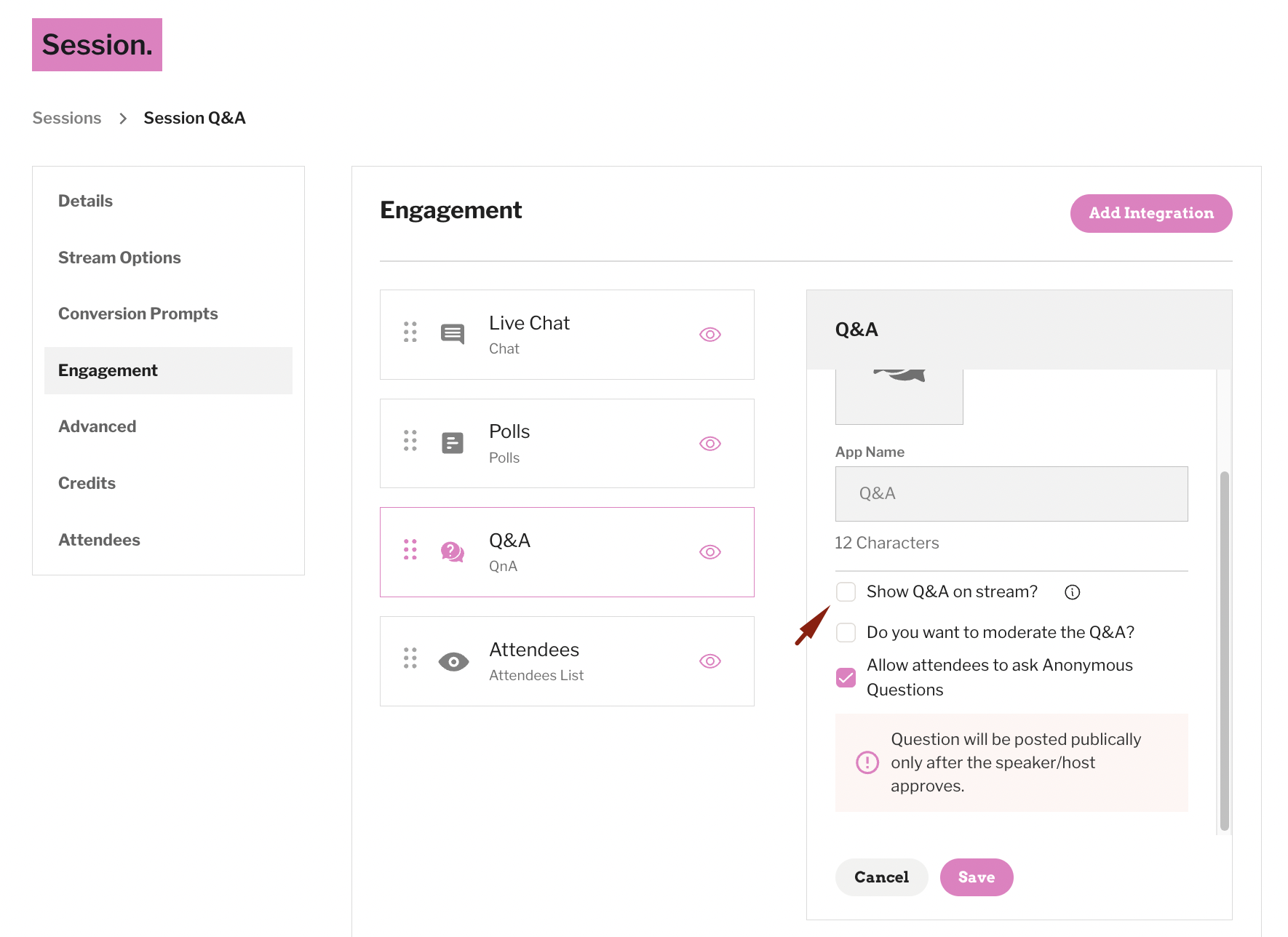The image size is (1288, 937).
Task: Select the Engagement sidebar item
Action: click(168, 370)
